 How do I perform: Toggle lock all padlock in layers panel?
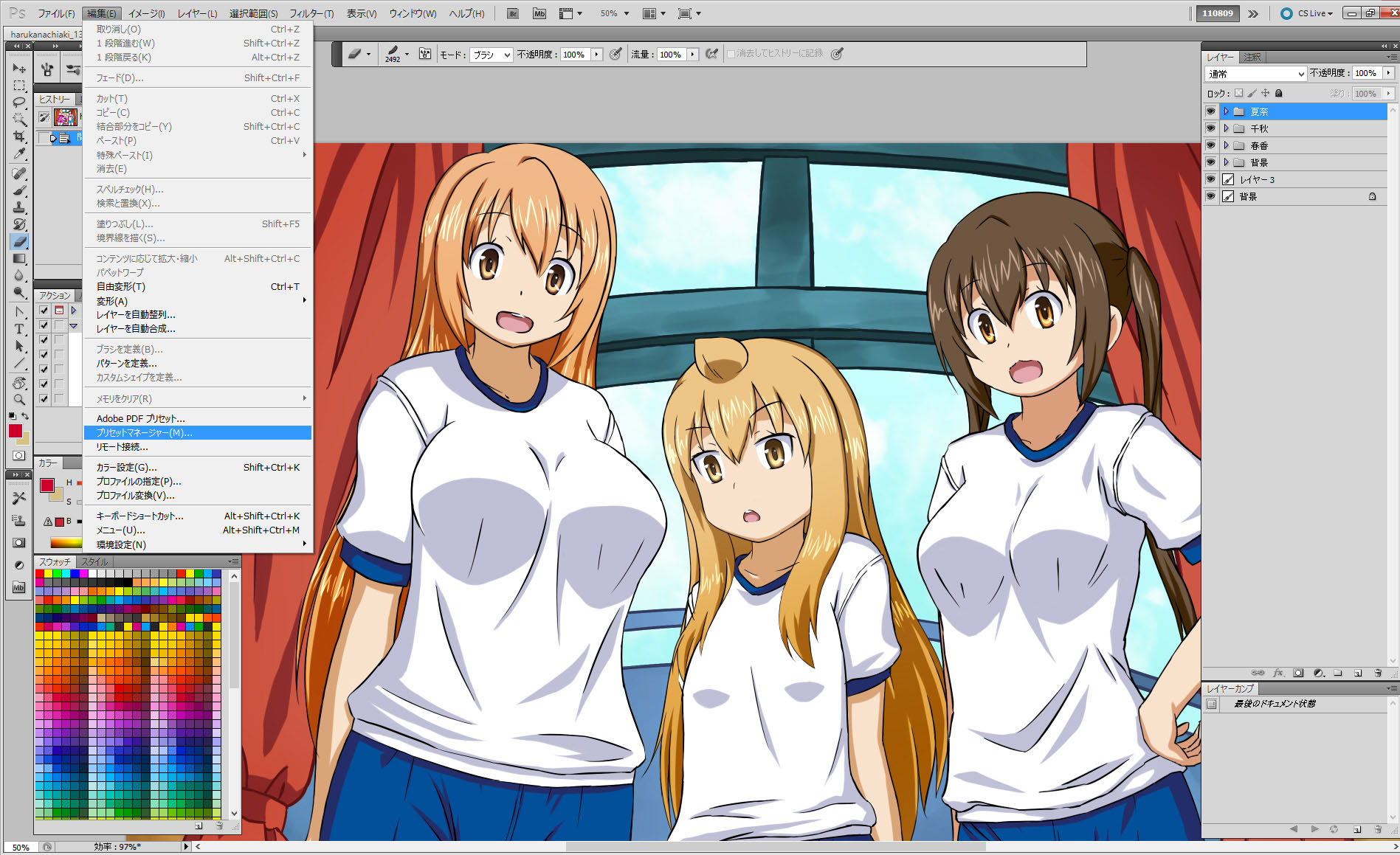1279,93
